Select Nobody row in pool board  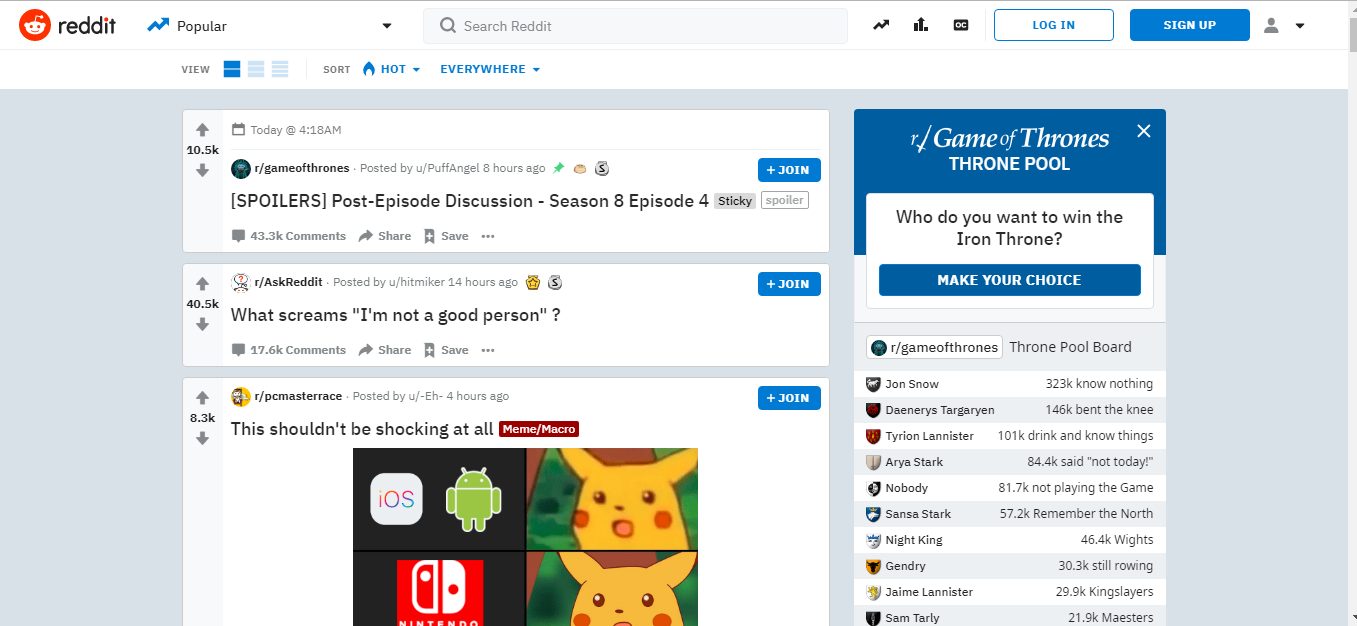[x=1010, y=488]
